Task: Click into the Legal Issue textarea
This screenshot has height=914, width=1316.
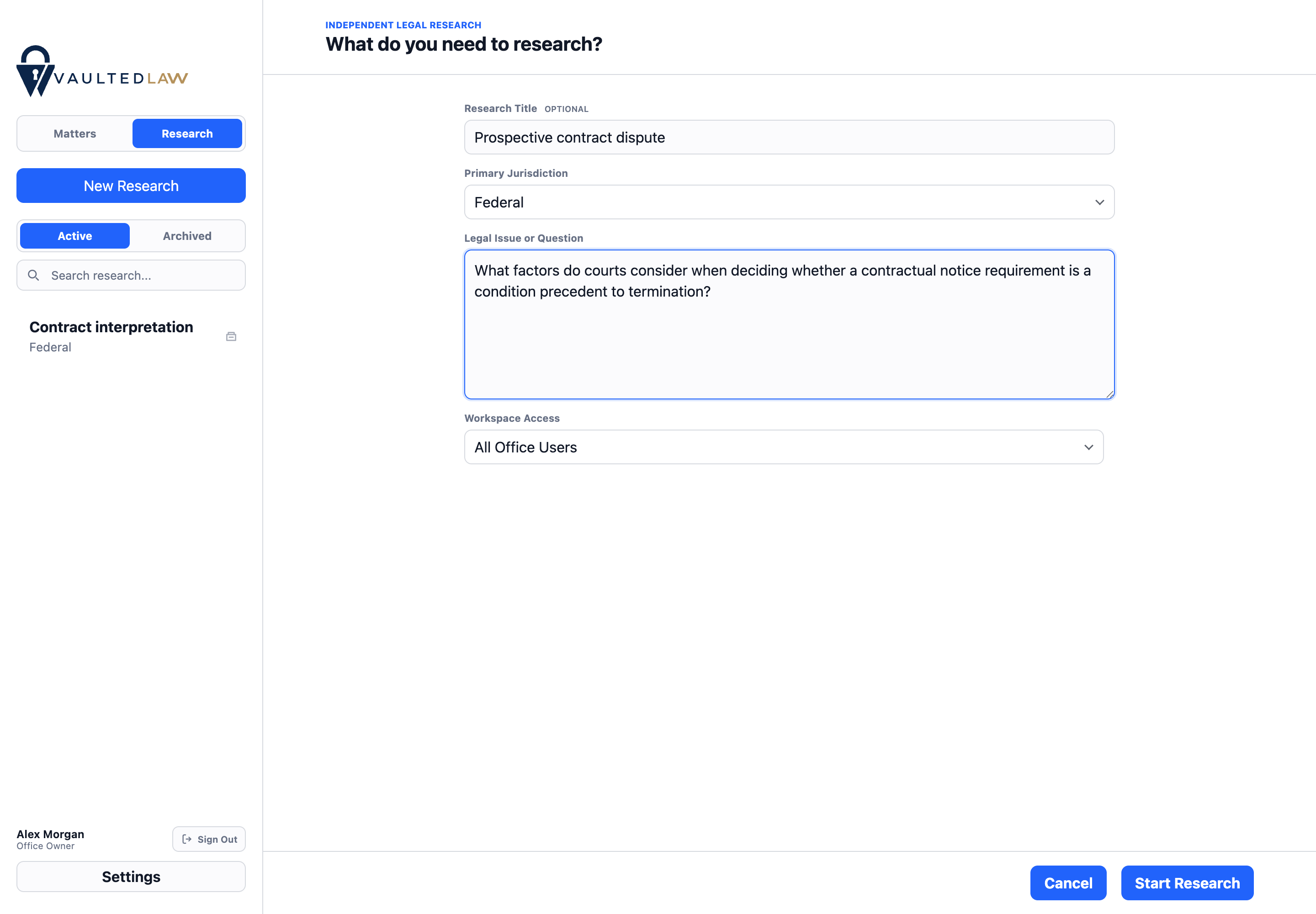Action: coord(789,324)
